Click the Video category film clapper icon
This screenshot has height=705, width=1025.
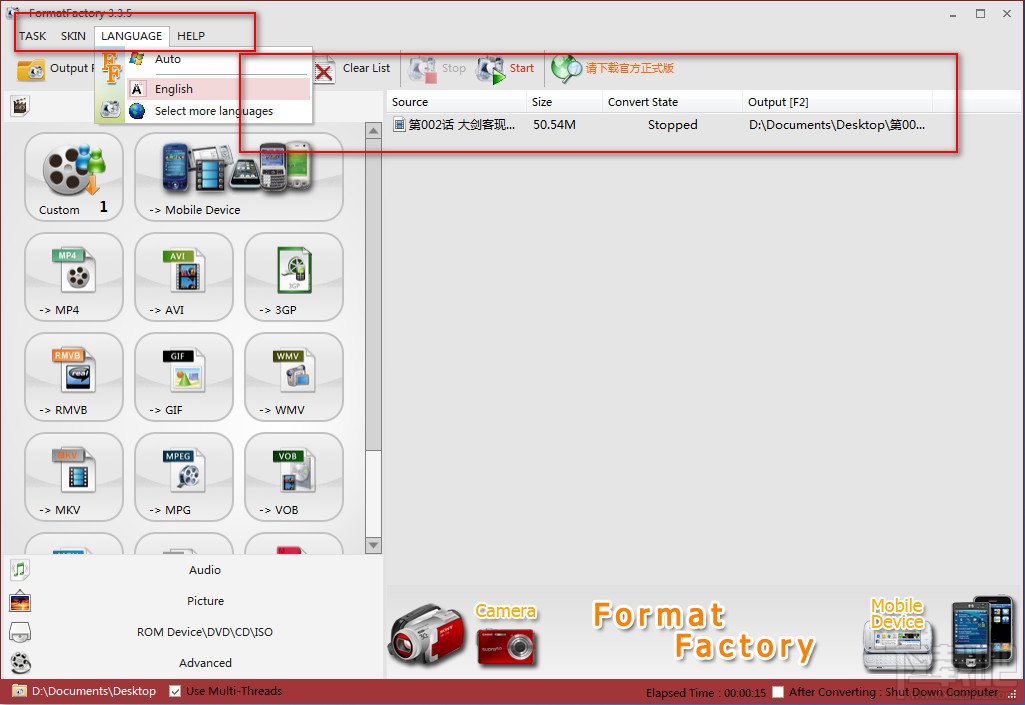point(20,105)
